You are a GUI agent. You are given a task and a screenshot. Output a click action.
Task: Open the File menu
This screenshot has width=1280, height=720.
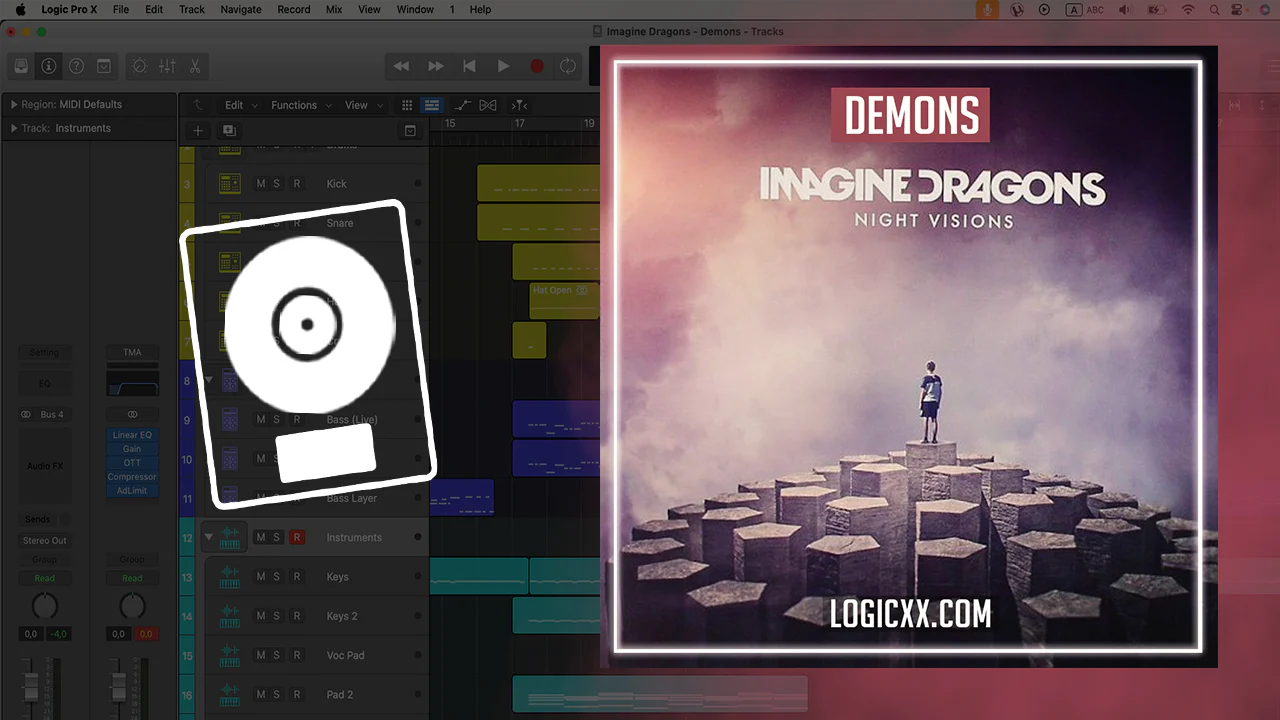[x=121, y=9]
